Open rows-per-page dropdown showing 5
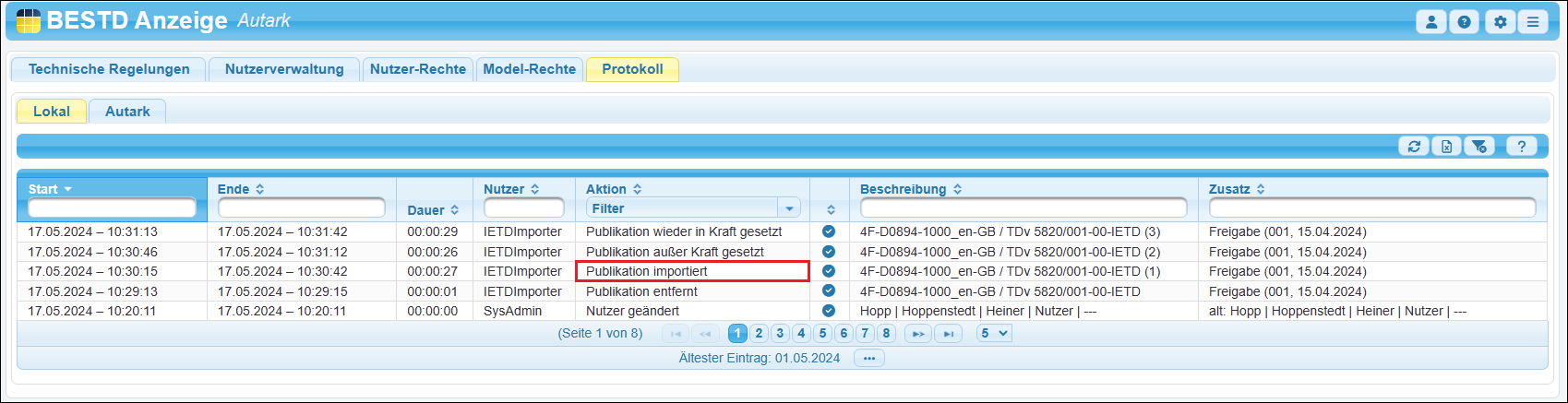The image size is (1568, 403). pos(994,334)
